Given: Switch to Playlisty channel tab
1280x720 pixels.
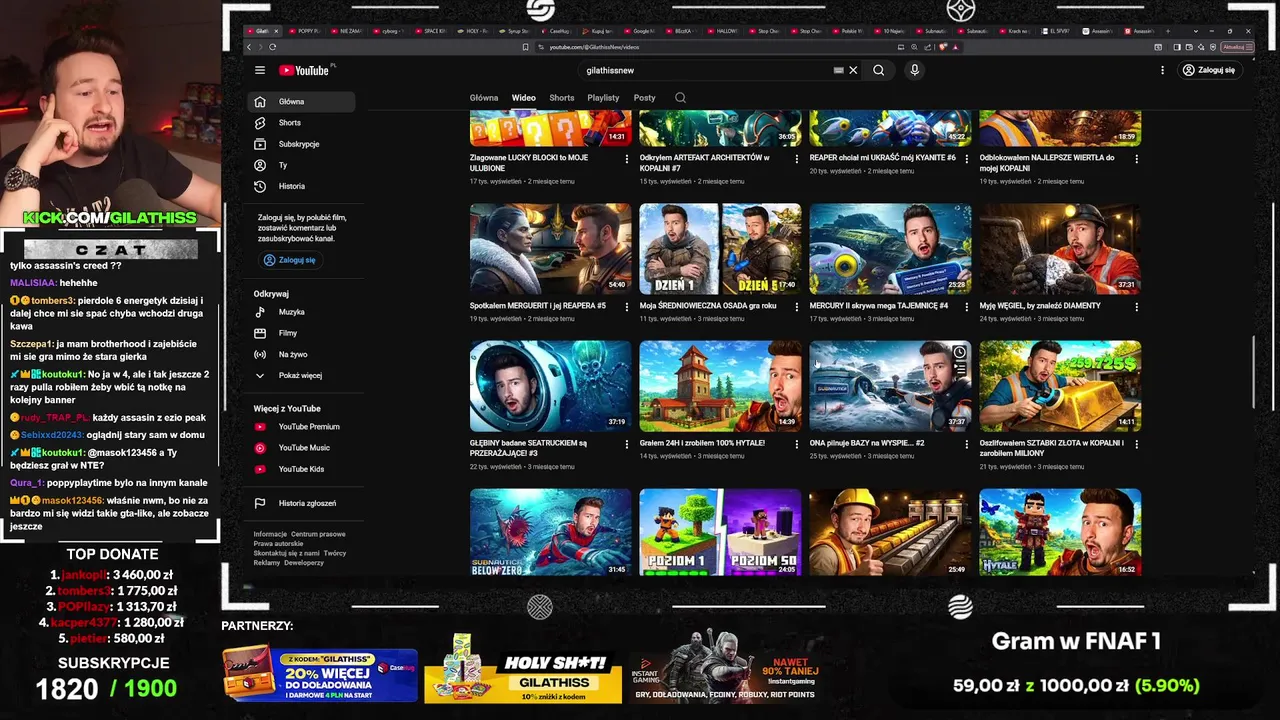Looking at the screenshot, I should coord(603,98).
